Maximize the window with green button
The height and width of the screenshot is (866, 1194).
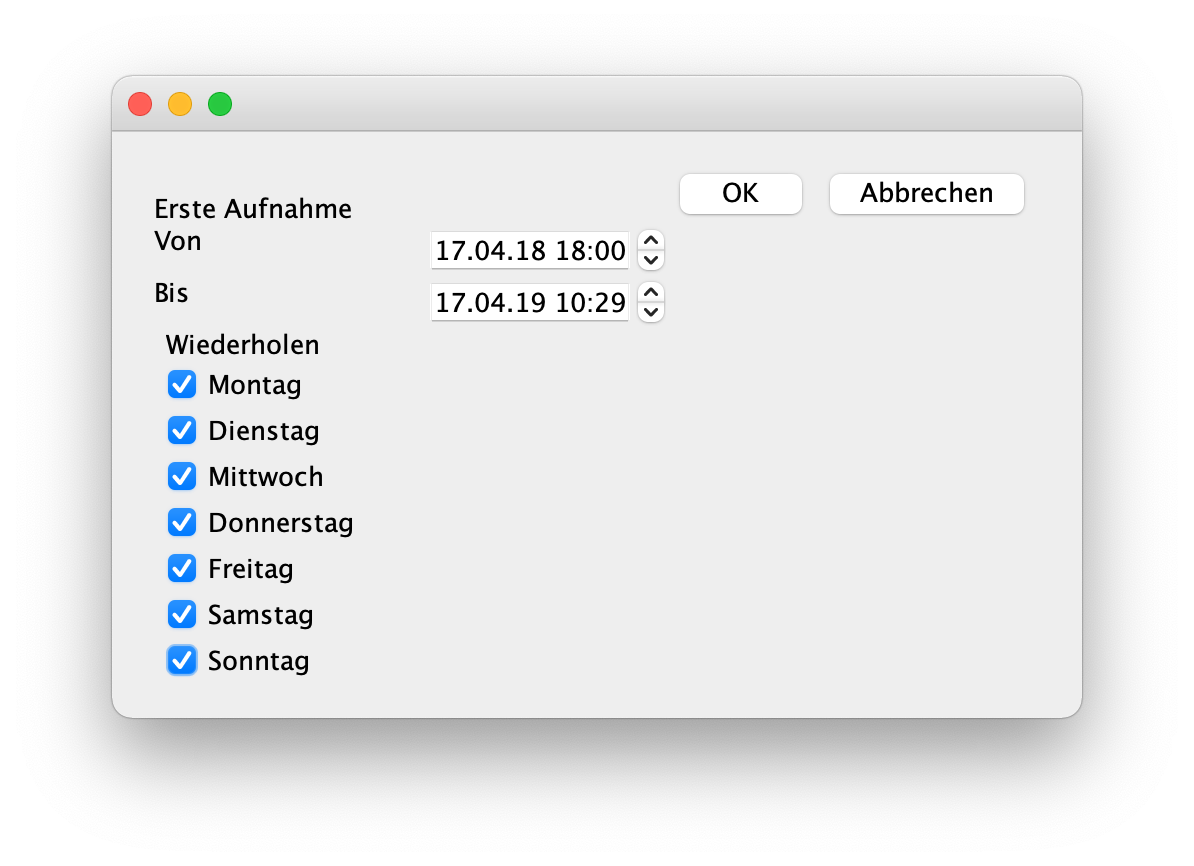click(220, 104)
